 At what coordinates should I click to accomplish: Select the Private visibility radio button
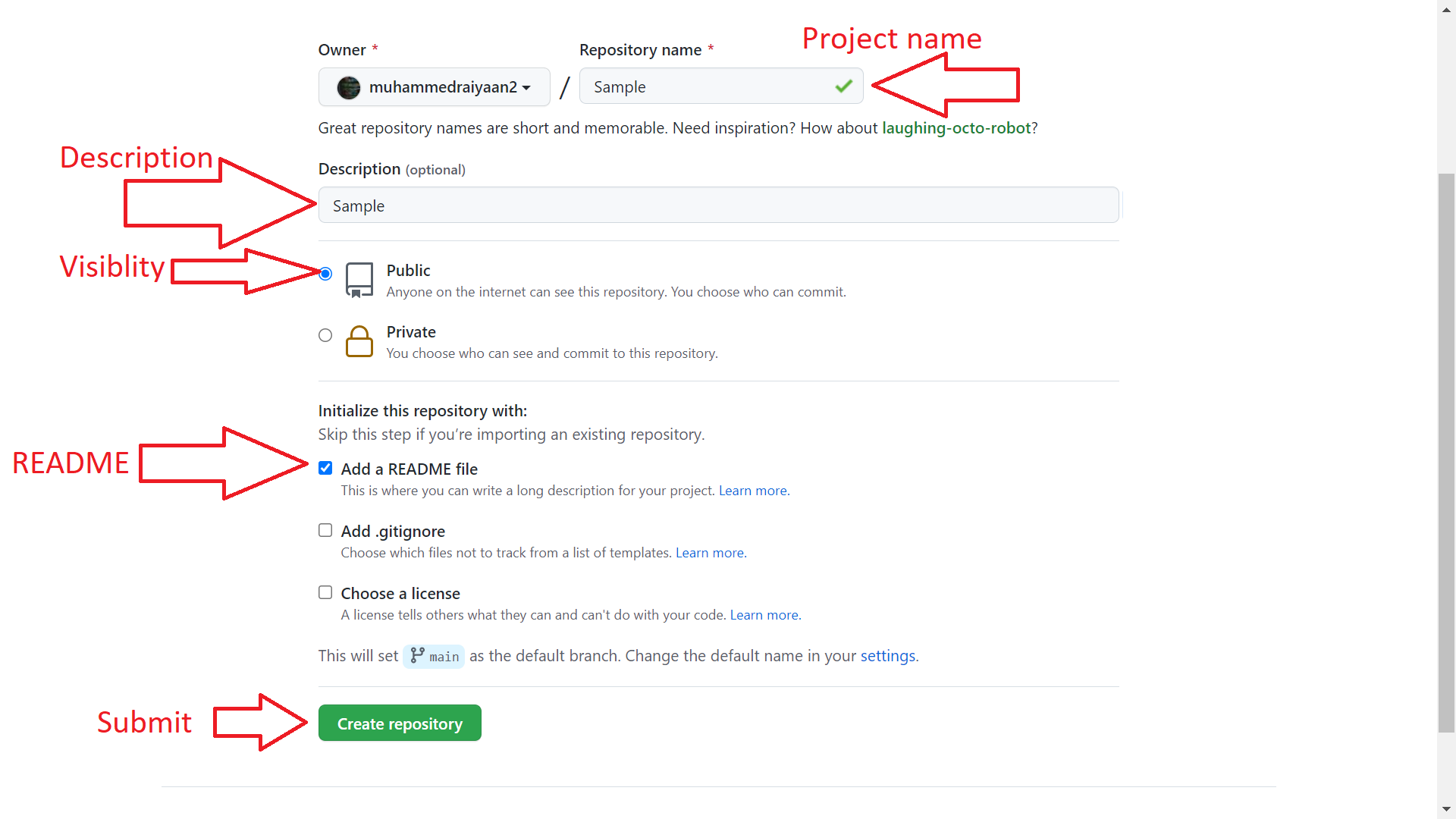tap(325, 335)
